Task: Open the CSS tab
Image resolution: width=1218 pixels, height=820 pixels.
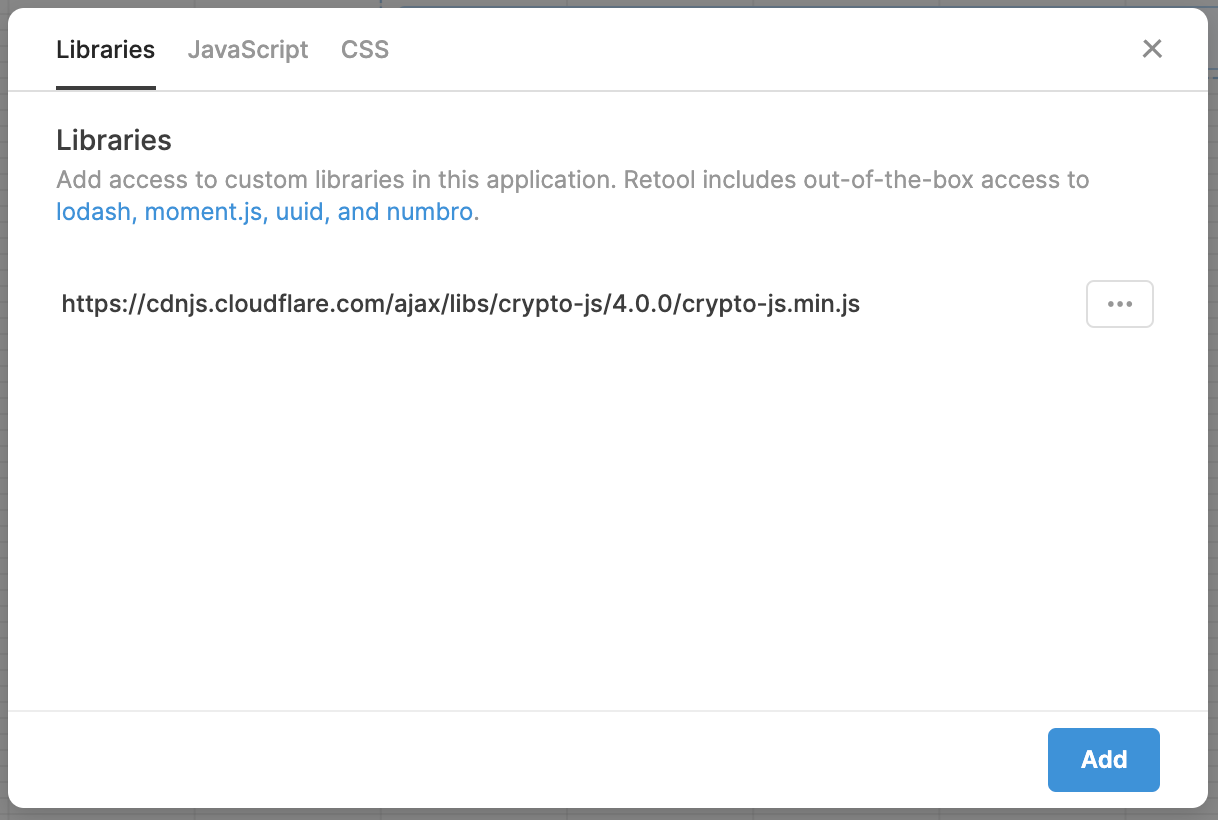Action: 364,49
